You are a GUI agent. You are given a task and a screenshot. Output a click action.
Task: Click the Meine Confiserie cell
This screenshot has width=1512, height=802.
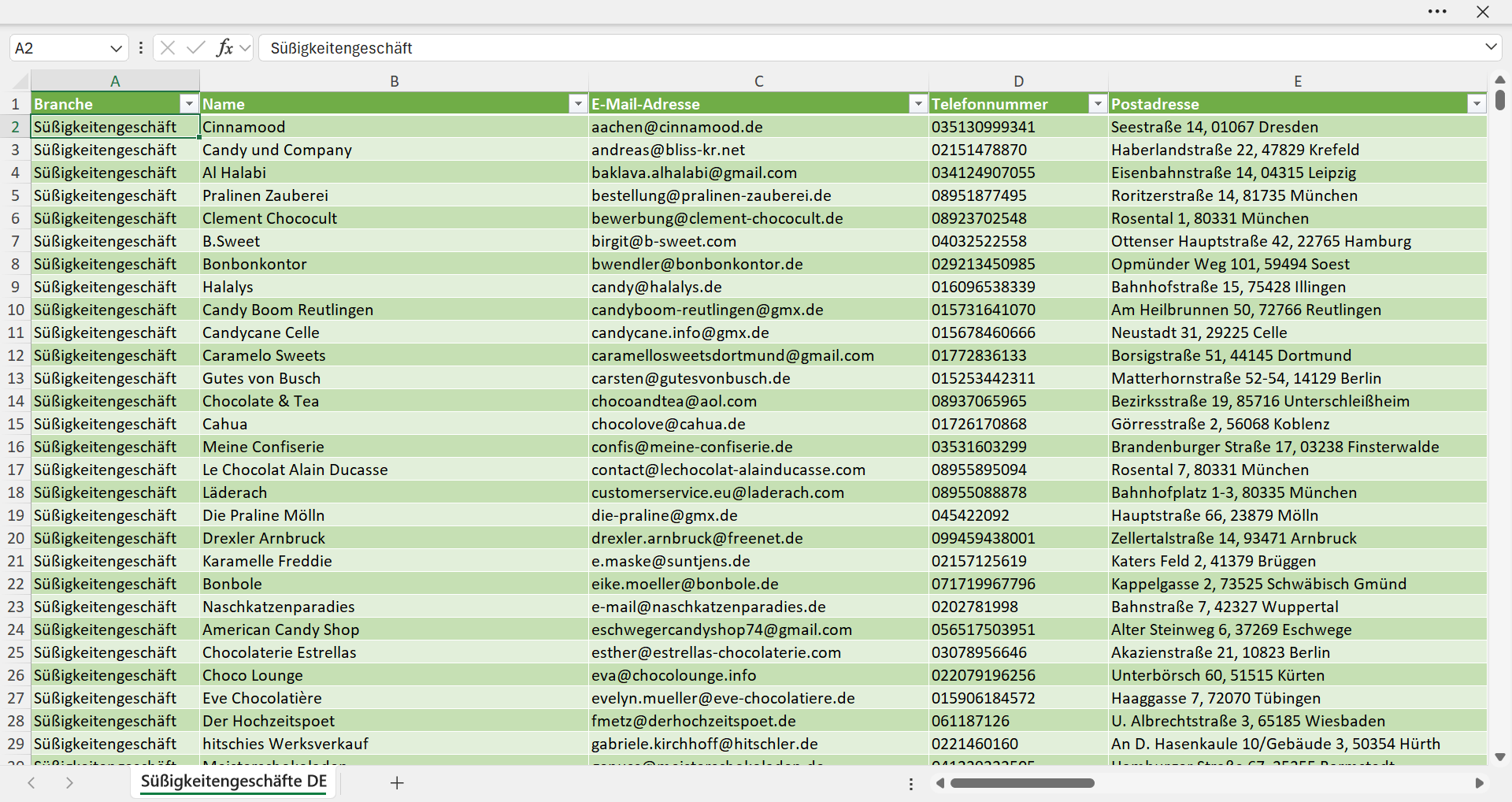coord(394,447)
